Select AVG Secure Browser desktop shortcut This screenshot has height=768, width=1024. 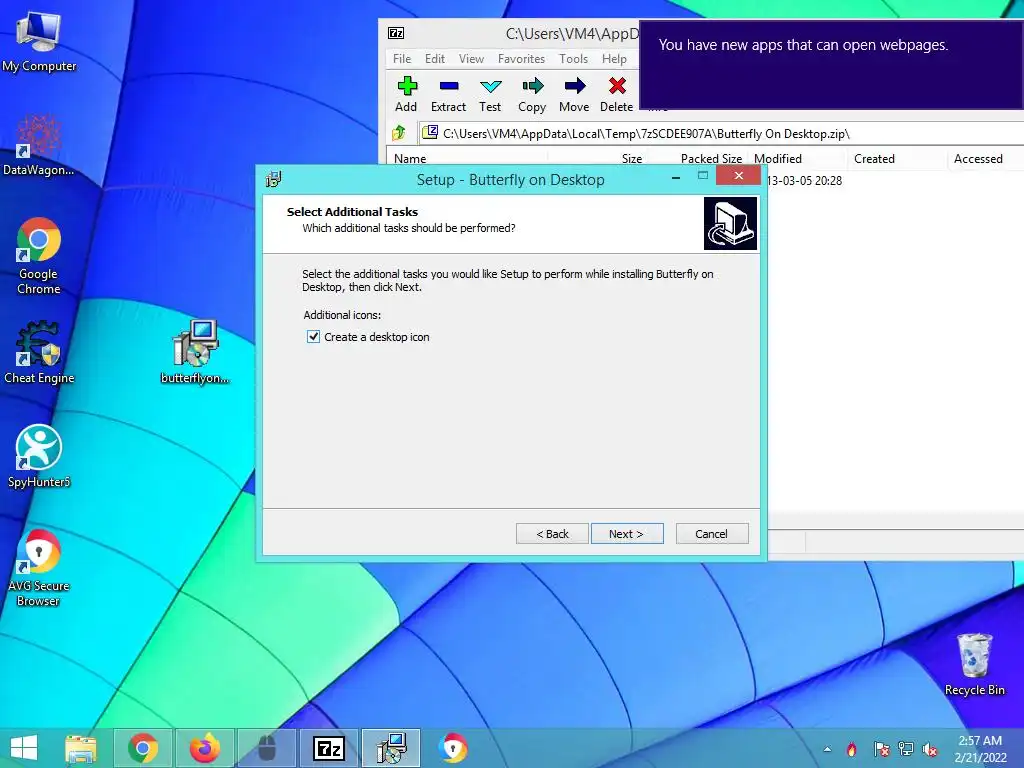(39, 568)
